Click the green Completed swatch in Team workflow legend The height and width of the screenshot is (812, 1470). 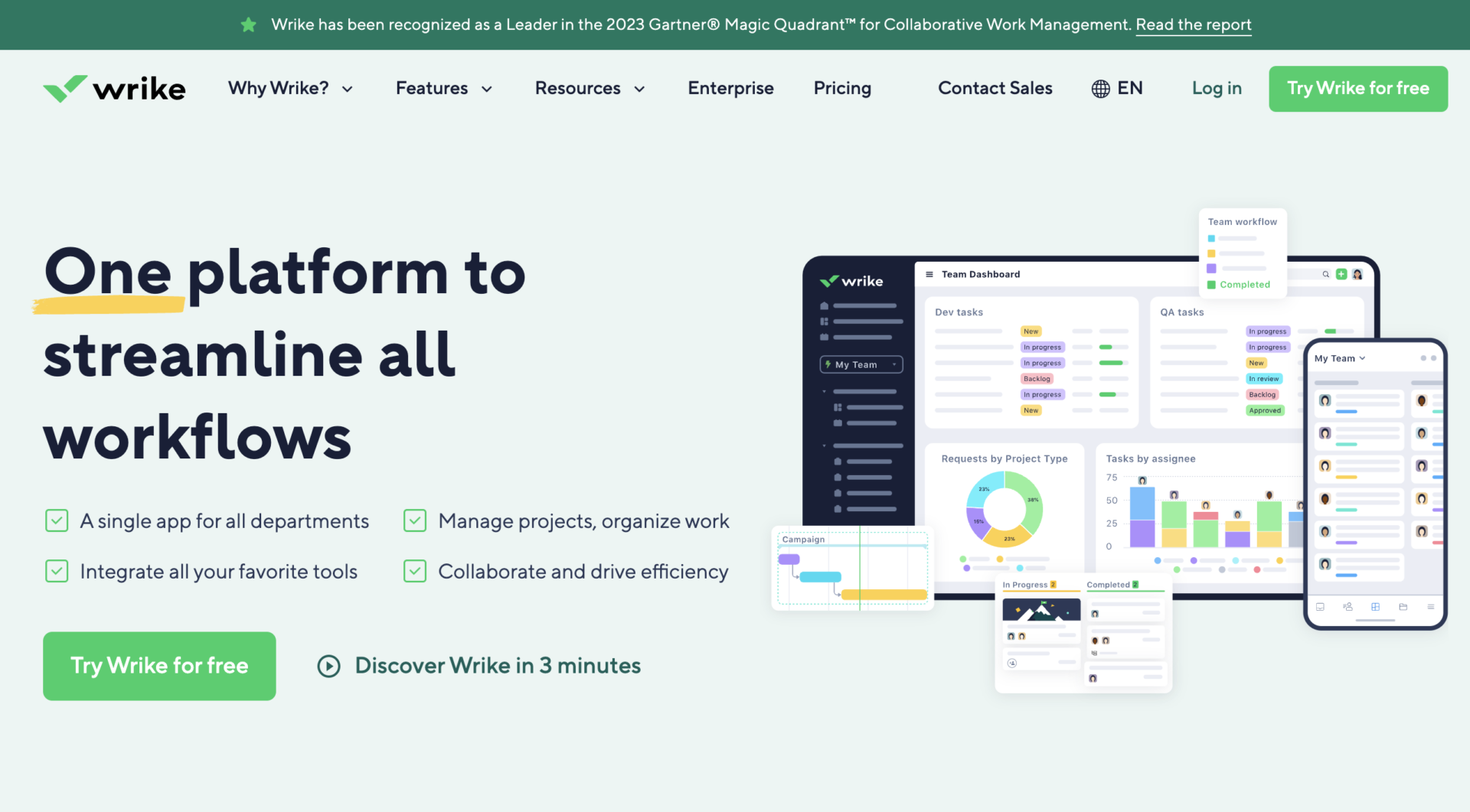click(x=1213, y=284)
